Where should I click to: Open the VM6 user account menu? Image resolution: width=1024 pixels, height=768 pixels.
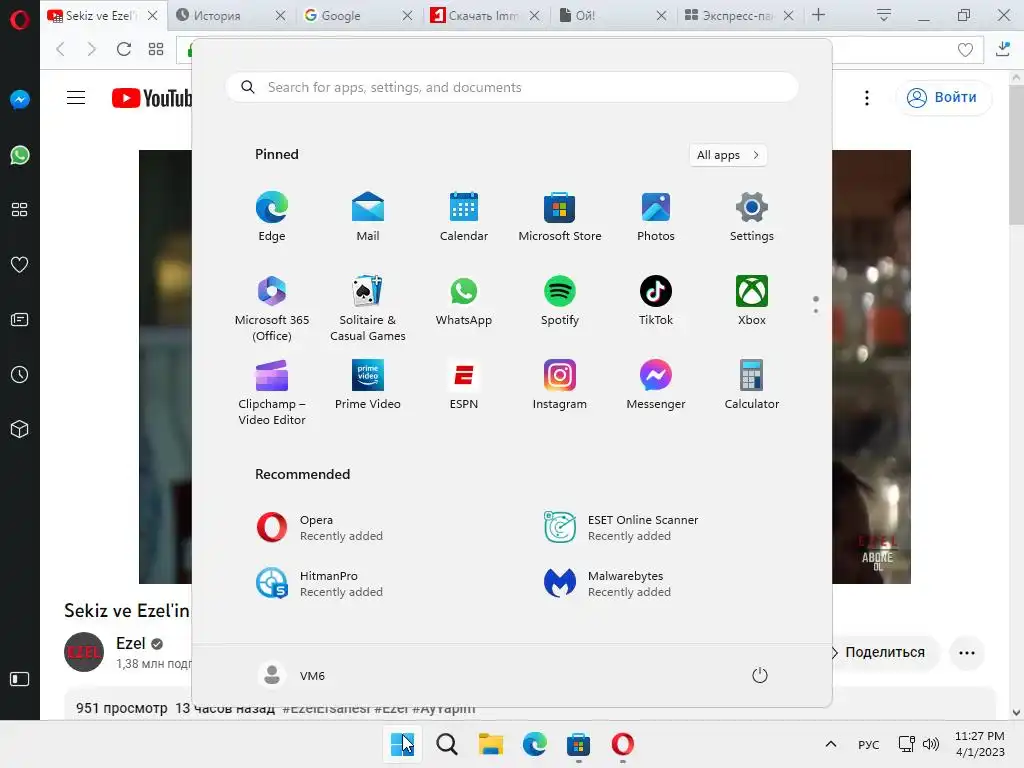click(x=291, y=675)
